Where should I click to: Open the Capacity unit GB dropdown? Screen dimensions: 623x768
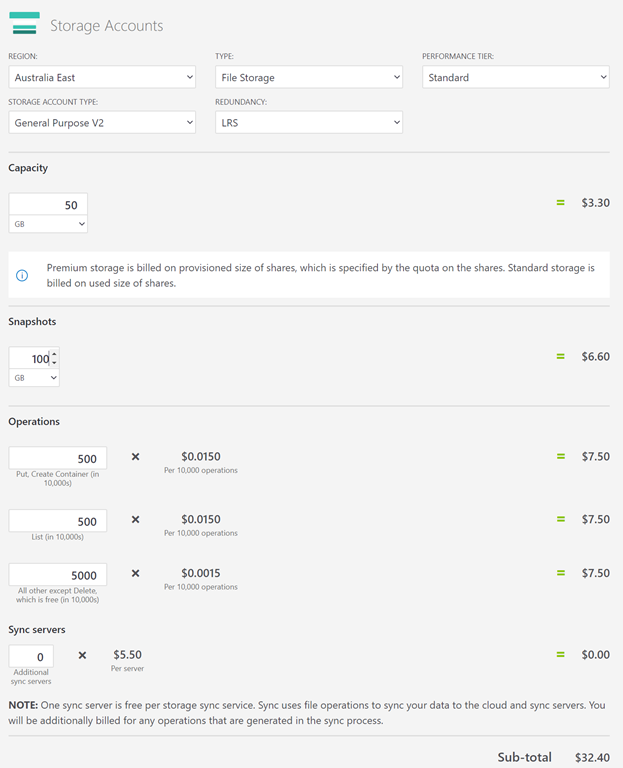(x=48, y=225)
